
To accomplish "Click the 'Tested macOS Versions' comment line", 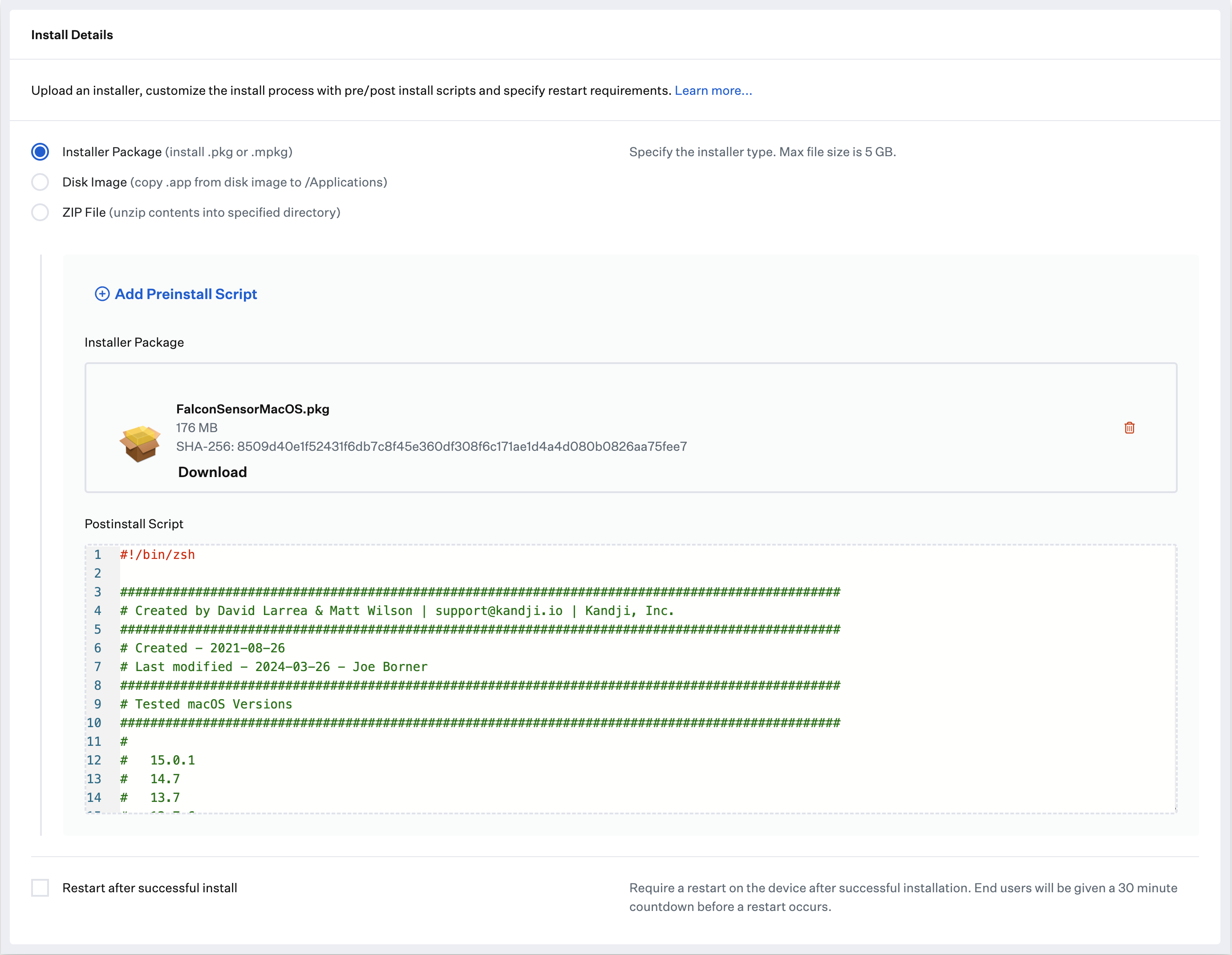I will [x=206, y=704].
